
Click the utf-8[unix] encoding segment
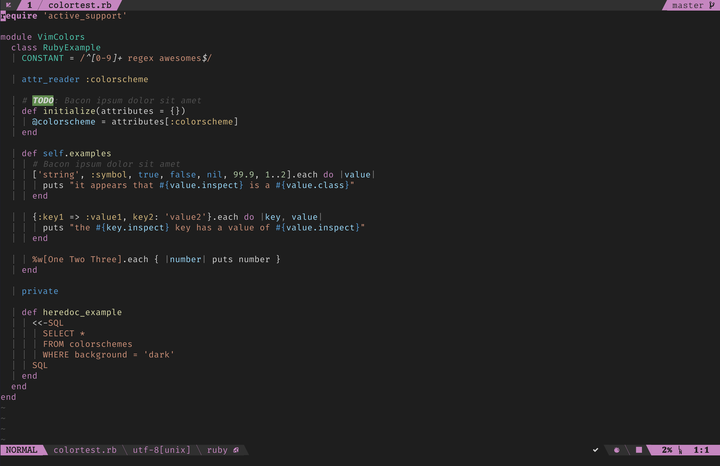162,450
